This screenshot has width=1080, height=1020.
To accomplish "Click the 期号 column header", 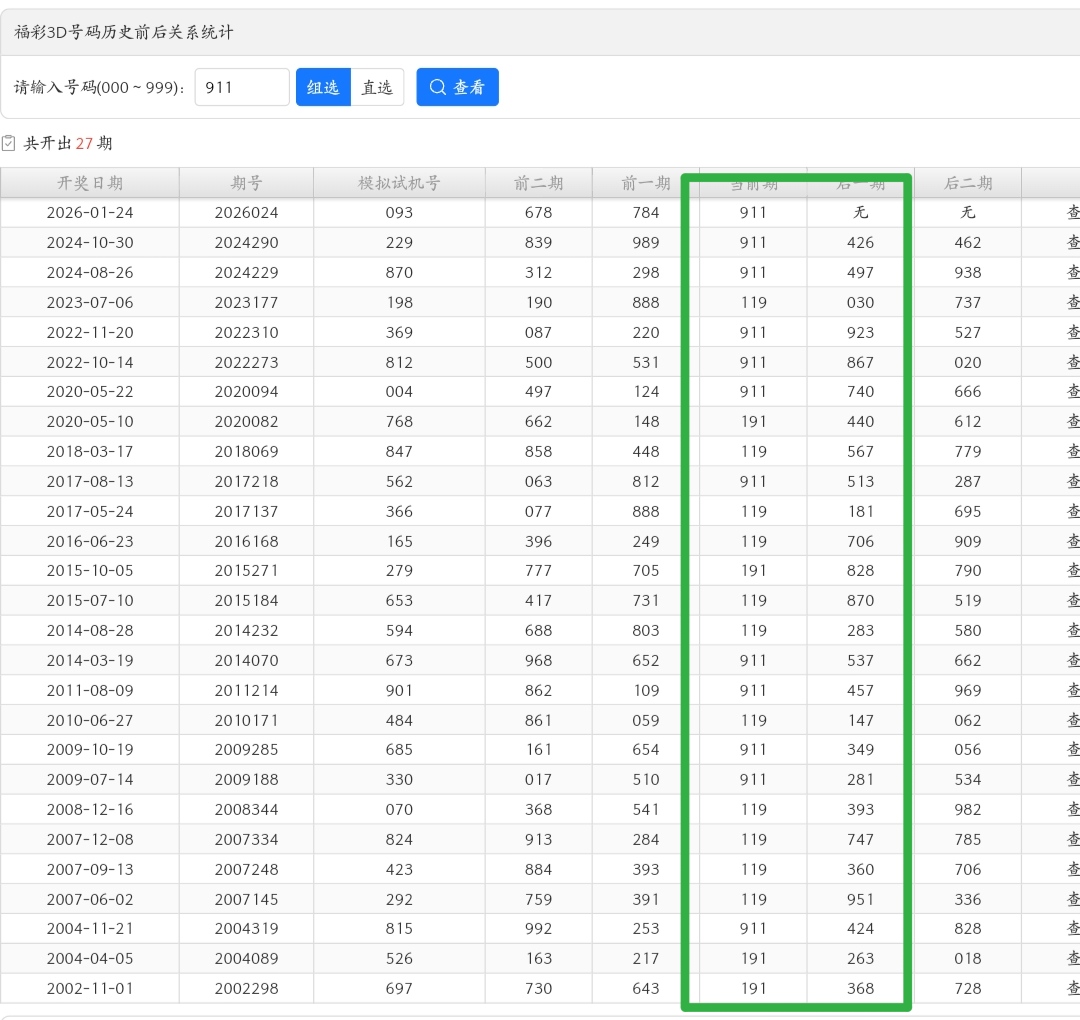I will click(246, 183).
